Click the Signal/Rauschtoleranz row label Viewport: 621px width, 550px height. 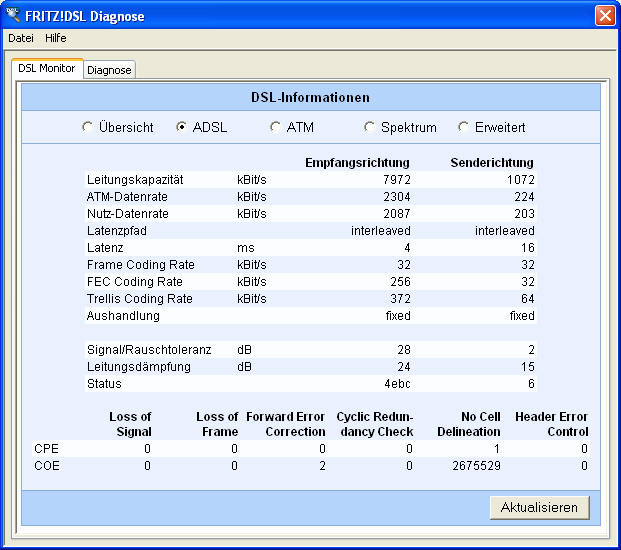149,350
